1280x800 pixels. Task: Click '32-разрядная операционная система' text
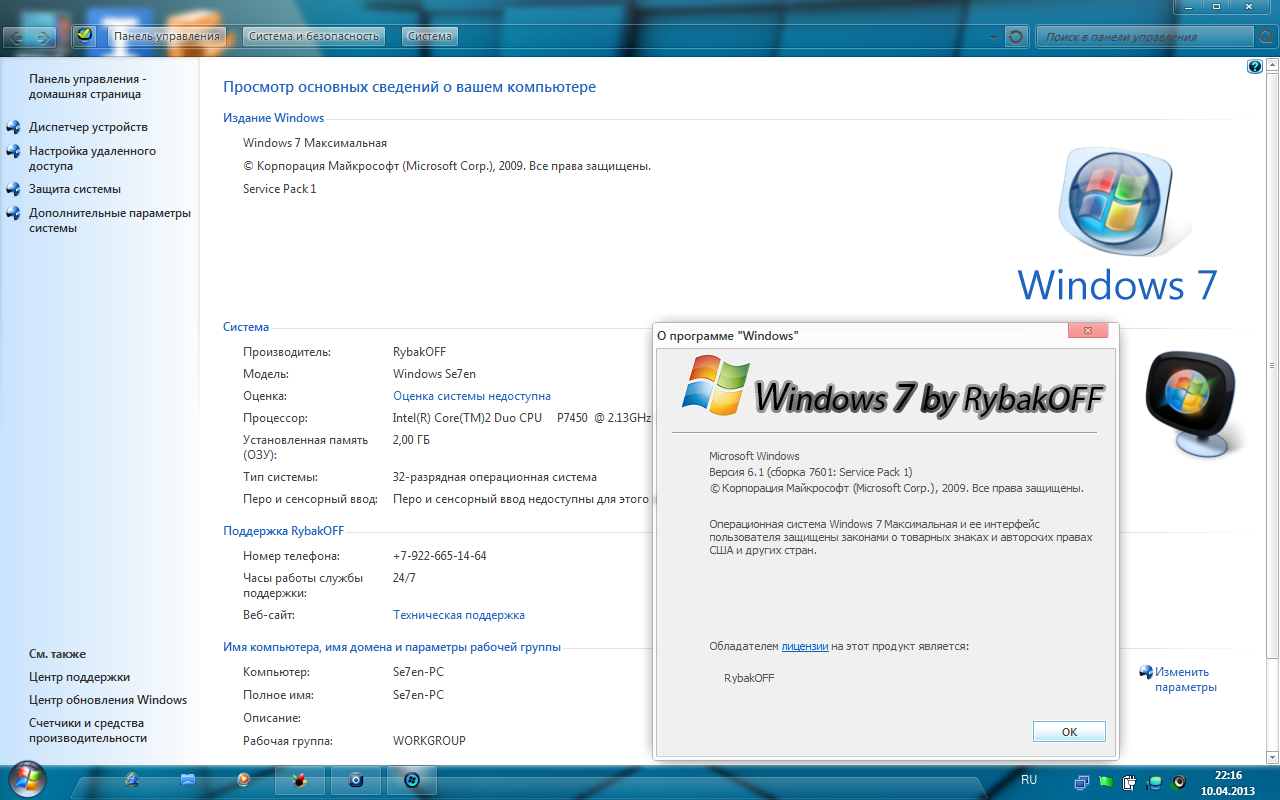point(495,477)
